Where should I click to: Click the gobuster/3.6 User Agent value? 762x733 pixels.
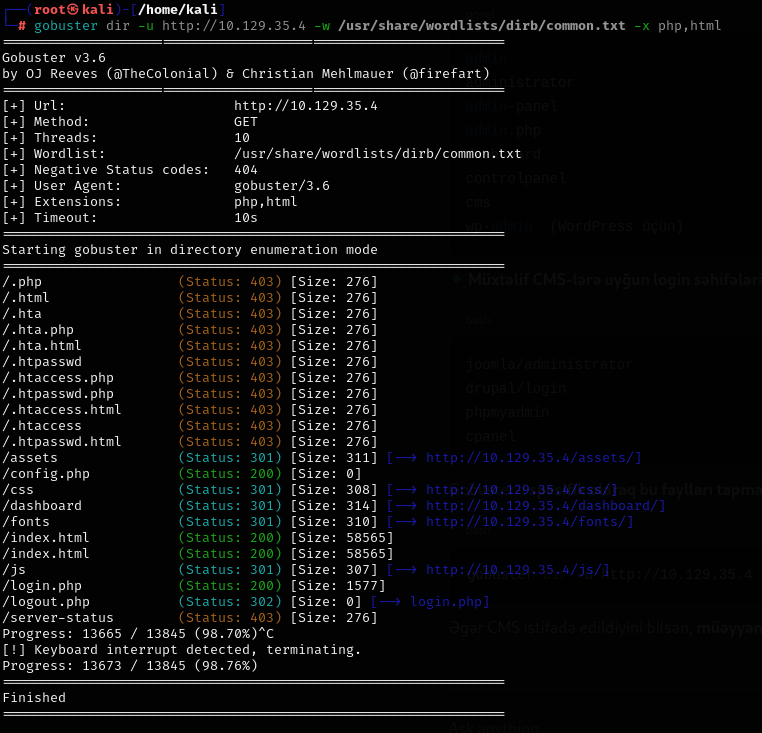tap(282, 186)
